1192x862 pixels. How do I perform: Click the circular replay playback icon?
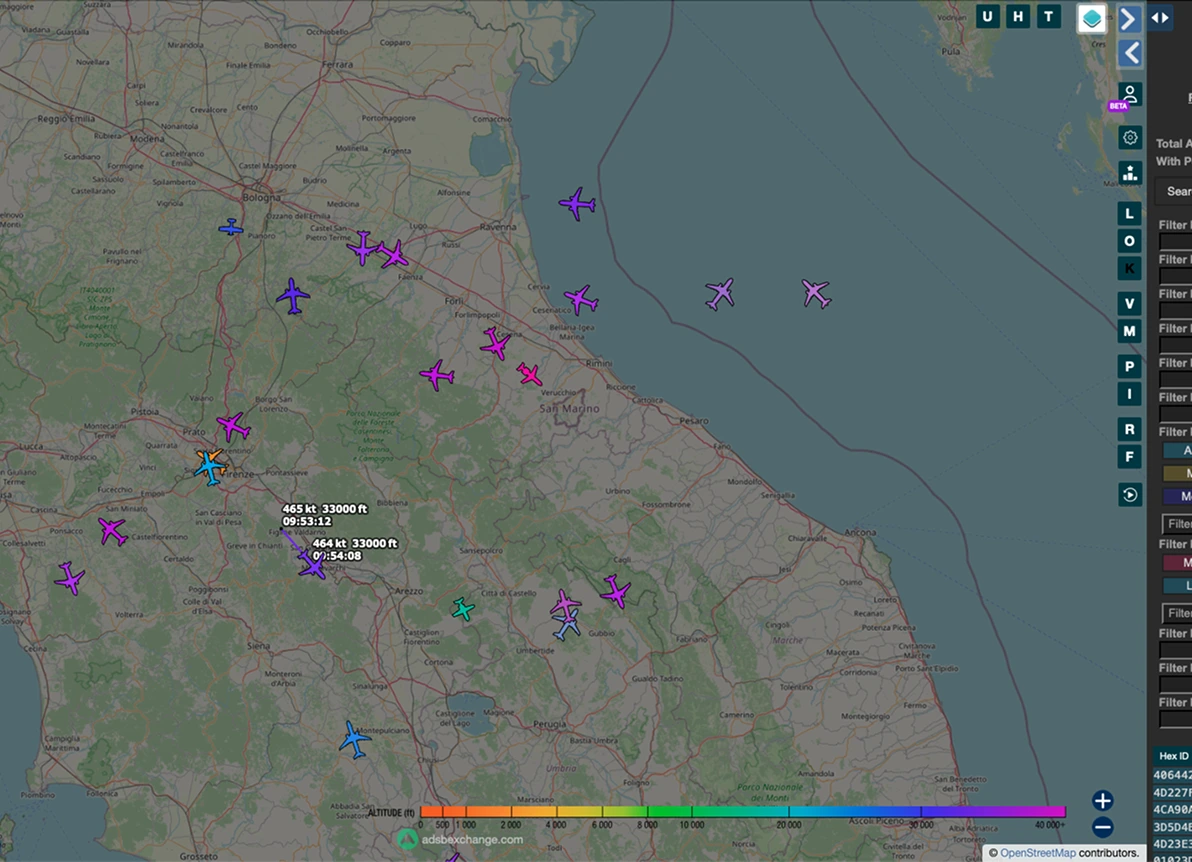point(1129,494)
